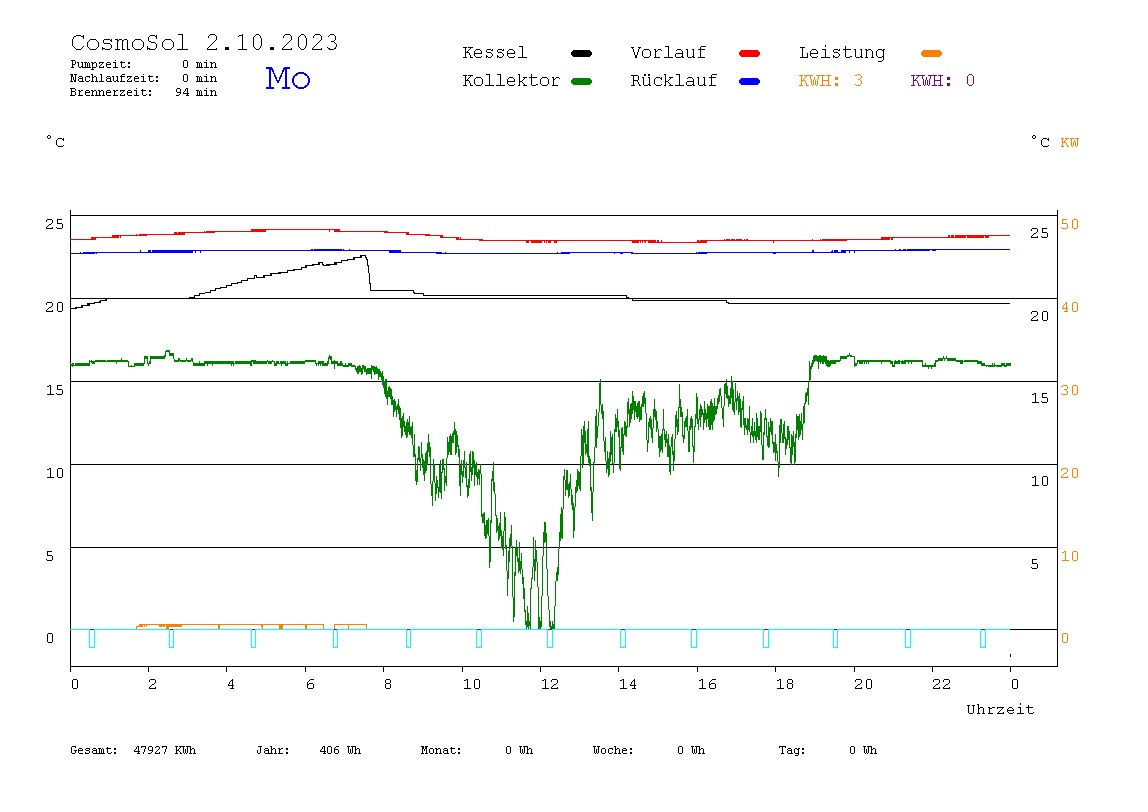The height and width of the screenshot is (812, 1148).
Task: Click the "Pumpzeit:" label
Action: 101,64
